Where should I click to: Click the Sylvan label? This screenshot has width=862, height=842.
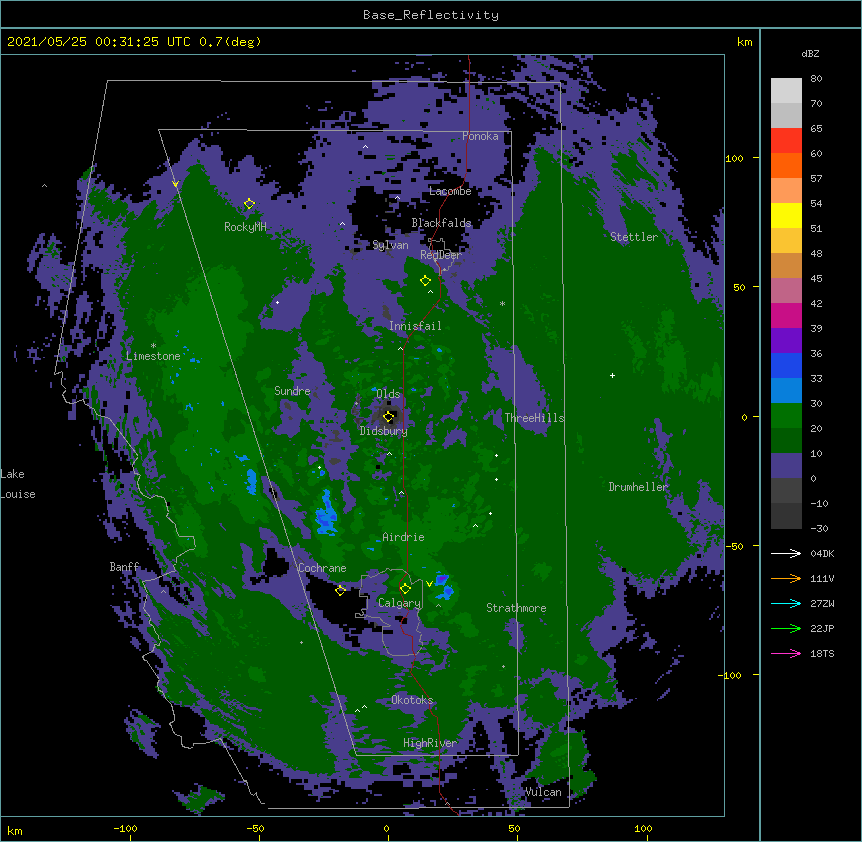coord(390,245)
